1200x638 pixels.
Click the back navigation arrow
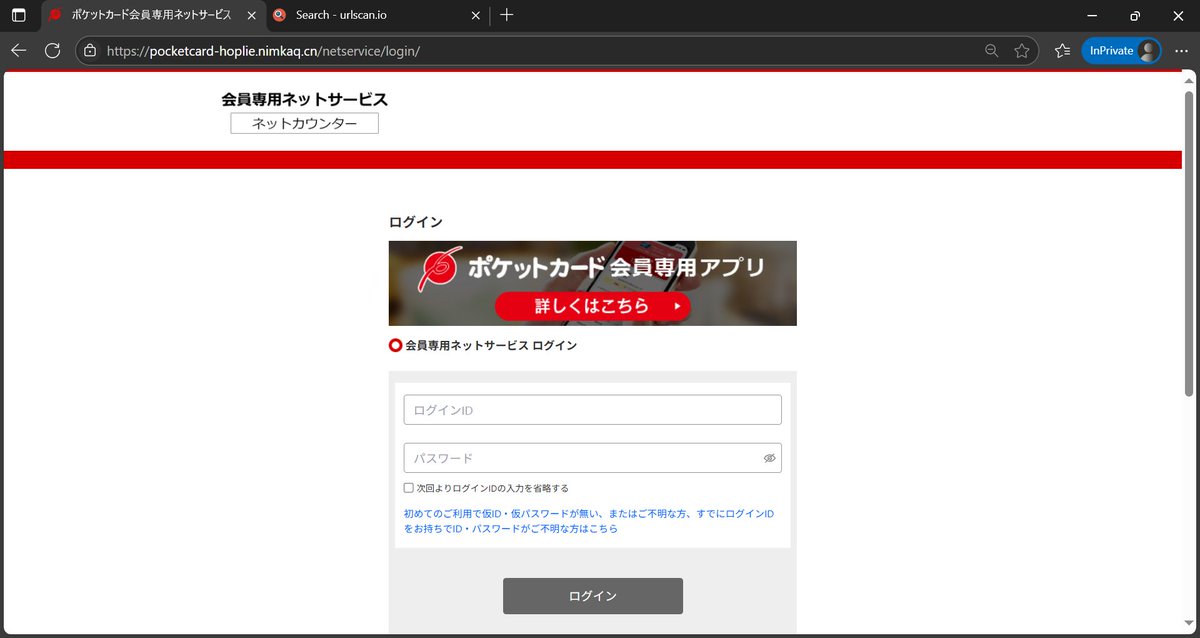point(18,50)
